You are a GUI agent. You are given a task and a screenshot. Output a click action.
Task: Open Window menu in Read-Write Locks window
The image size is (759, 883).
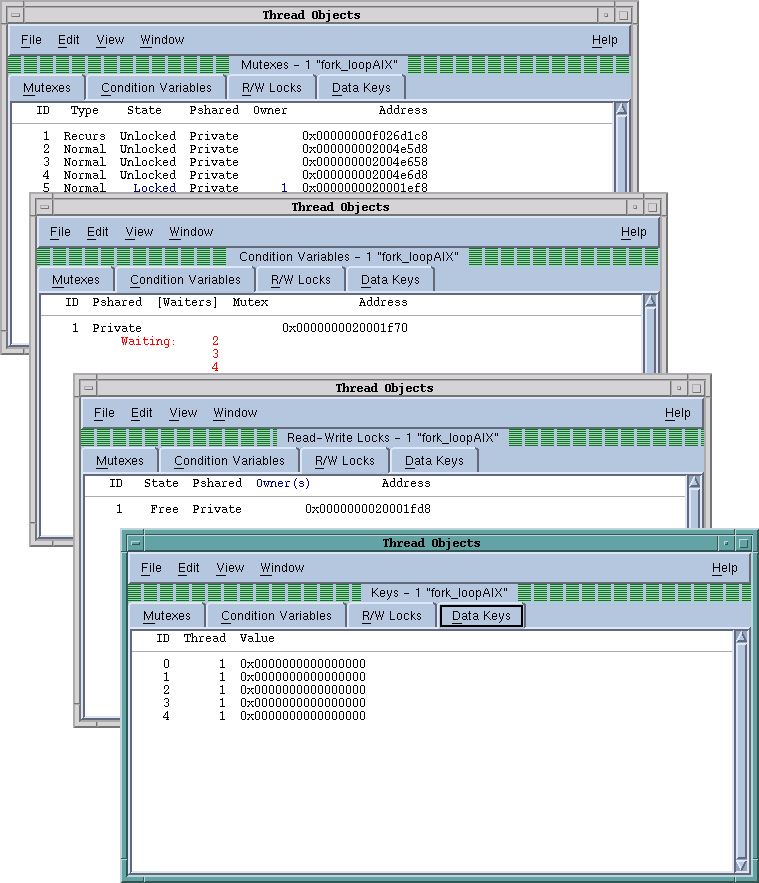(235, 413)
